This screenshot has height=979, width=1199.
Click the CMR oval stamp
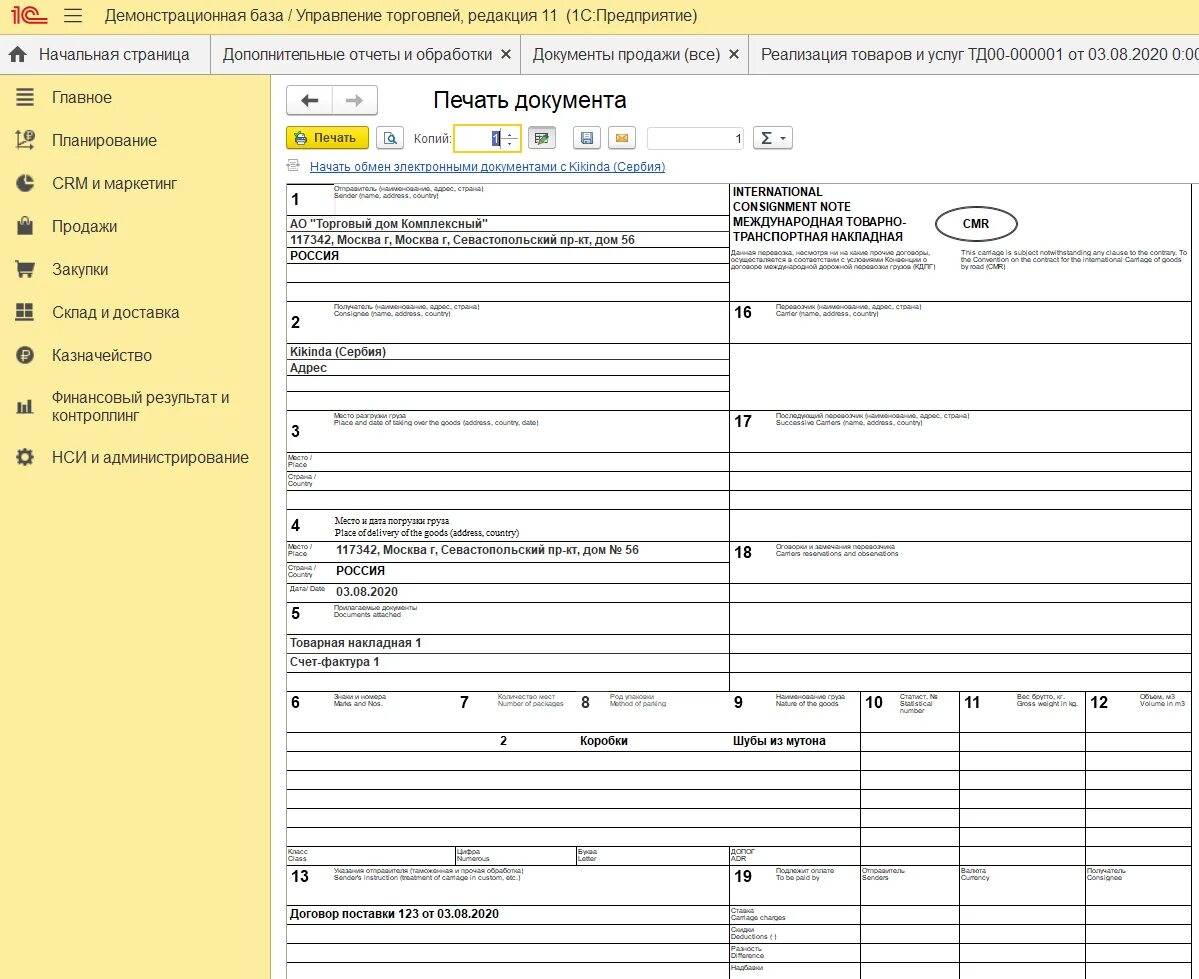(976, 223)
